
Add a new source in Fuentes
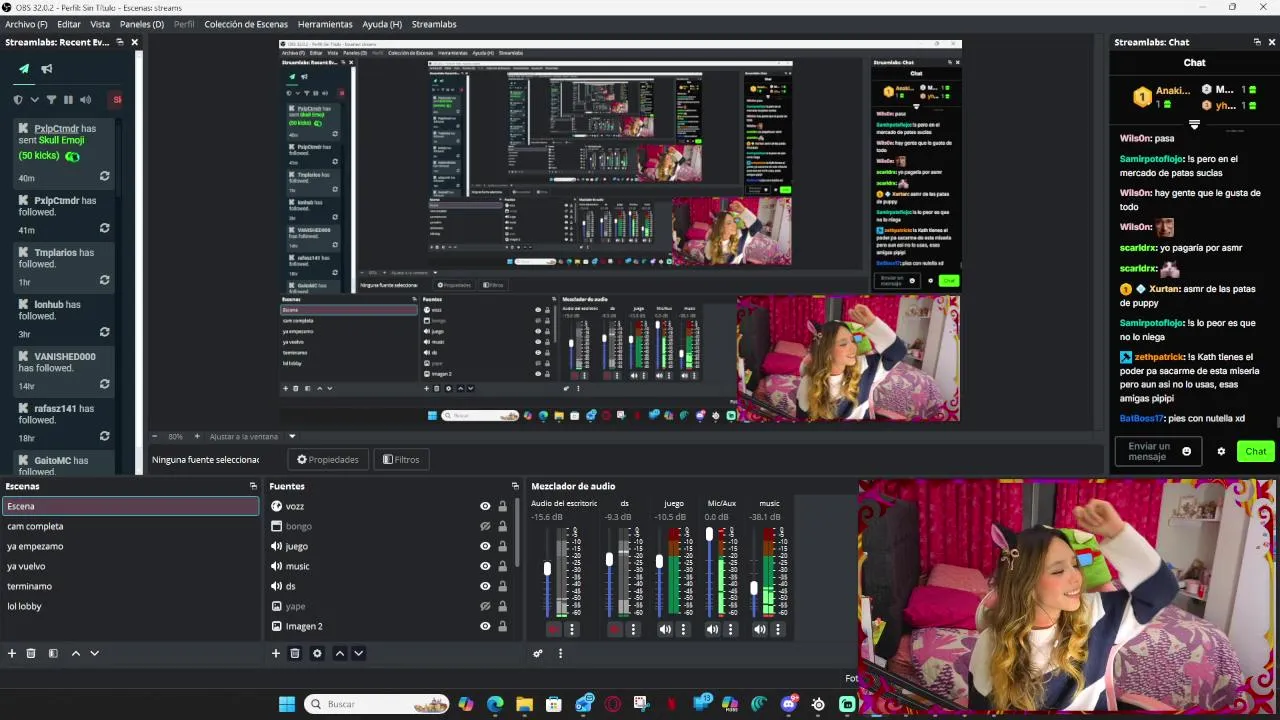click(x=276, y=653)
